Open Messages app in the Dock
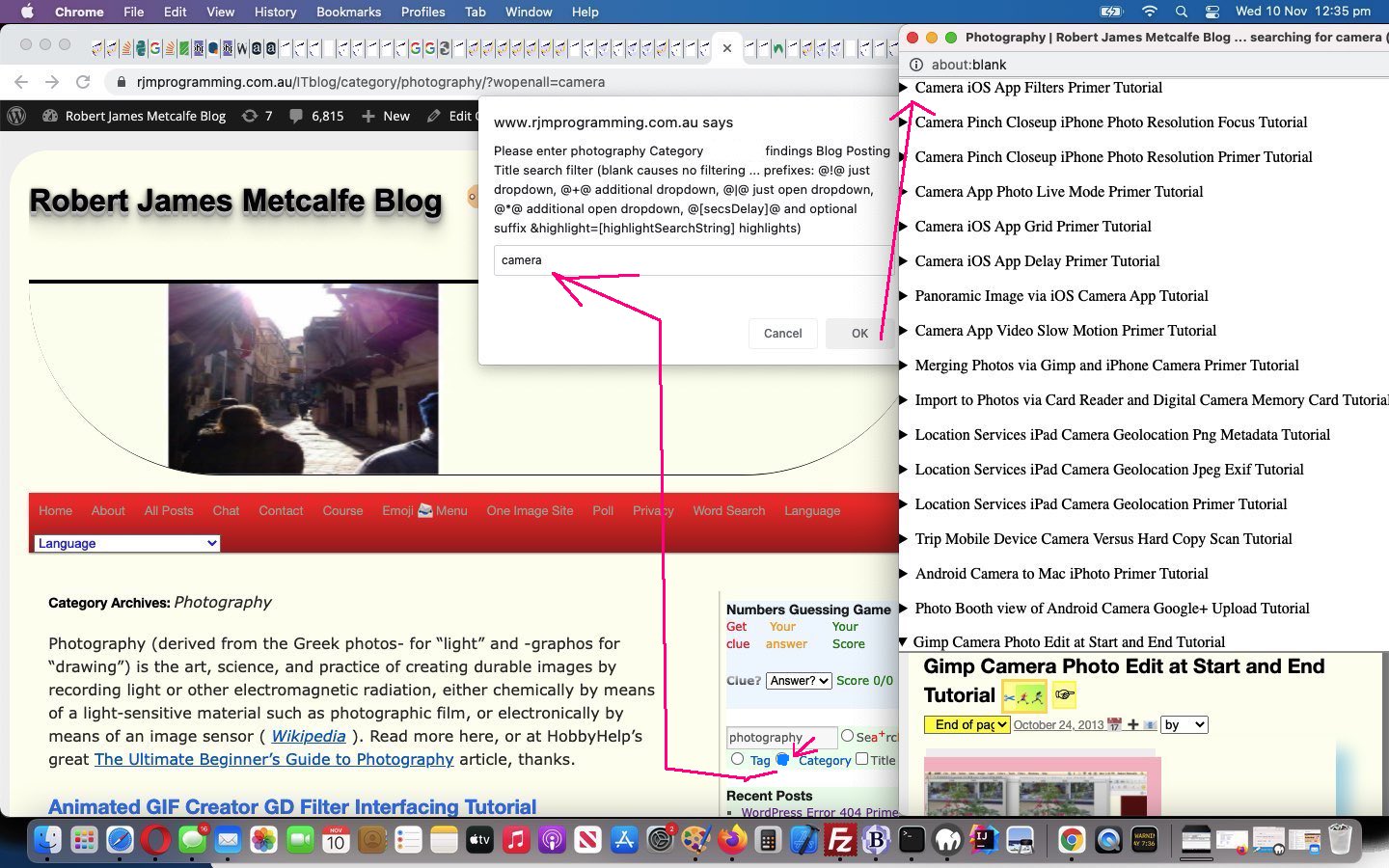Viewport: 1389px width, 868px height. (x=192, y=841)
